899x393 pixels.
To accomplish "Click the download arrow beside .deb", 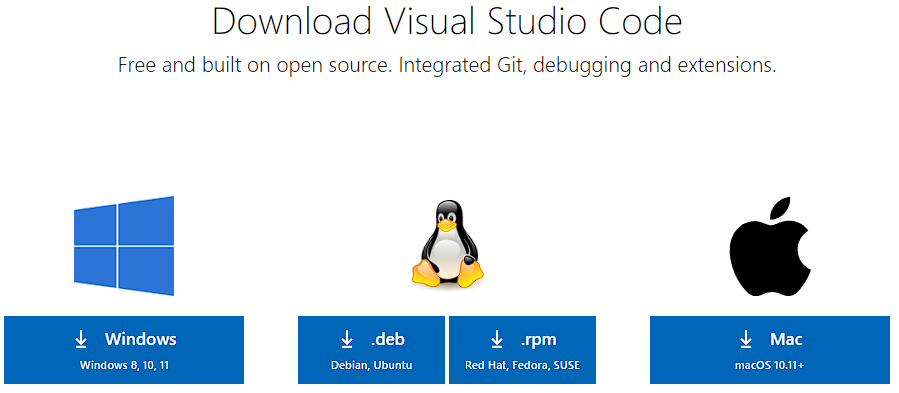I will point(347,340).
